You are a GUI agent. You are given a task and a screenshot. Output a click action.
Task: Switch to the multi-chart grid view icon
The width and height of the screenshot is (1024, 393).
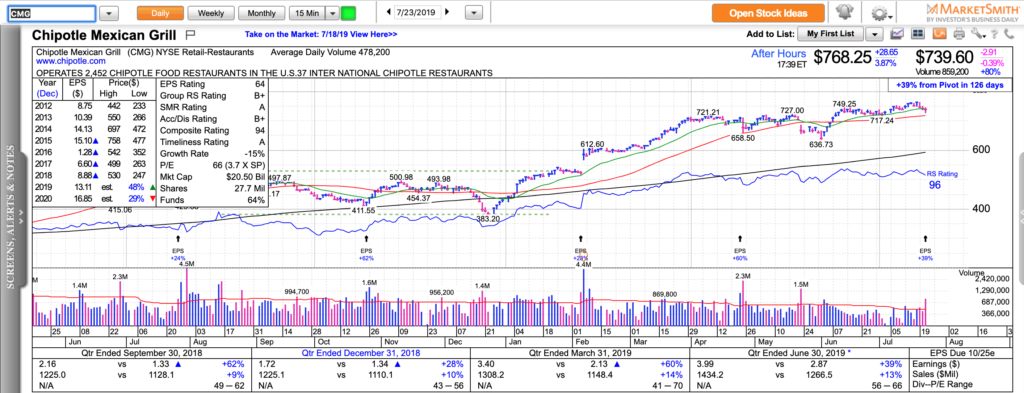coord(918,33)
